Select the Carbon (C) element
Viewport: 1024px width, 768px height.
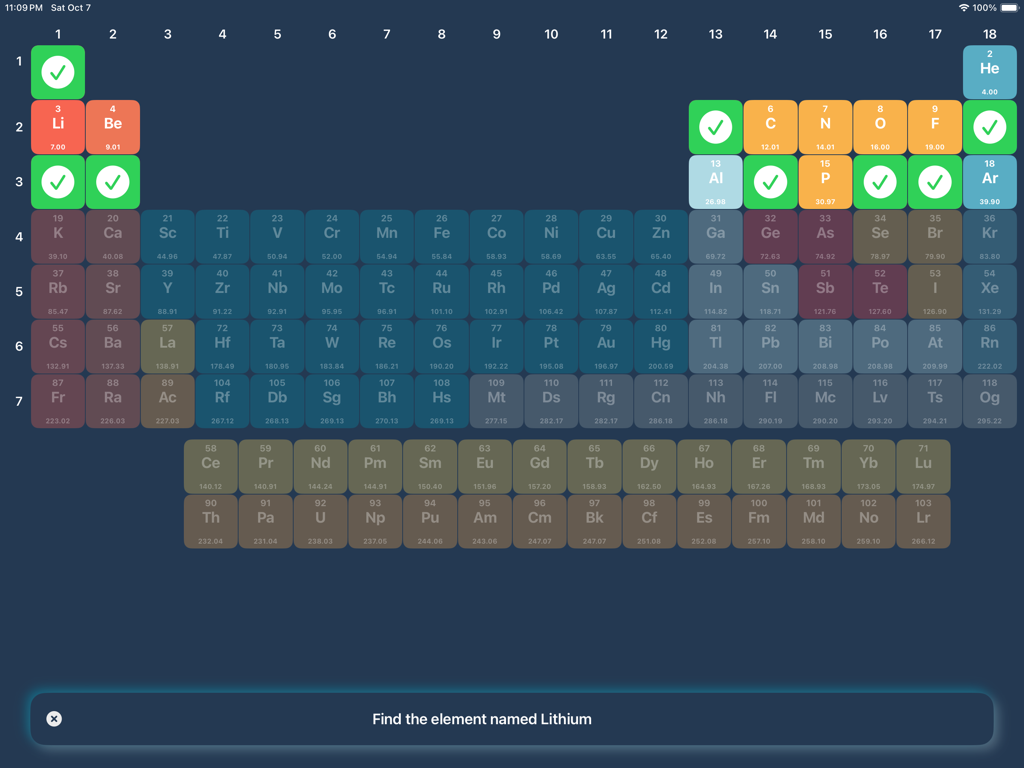(770, 126)
